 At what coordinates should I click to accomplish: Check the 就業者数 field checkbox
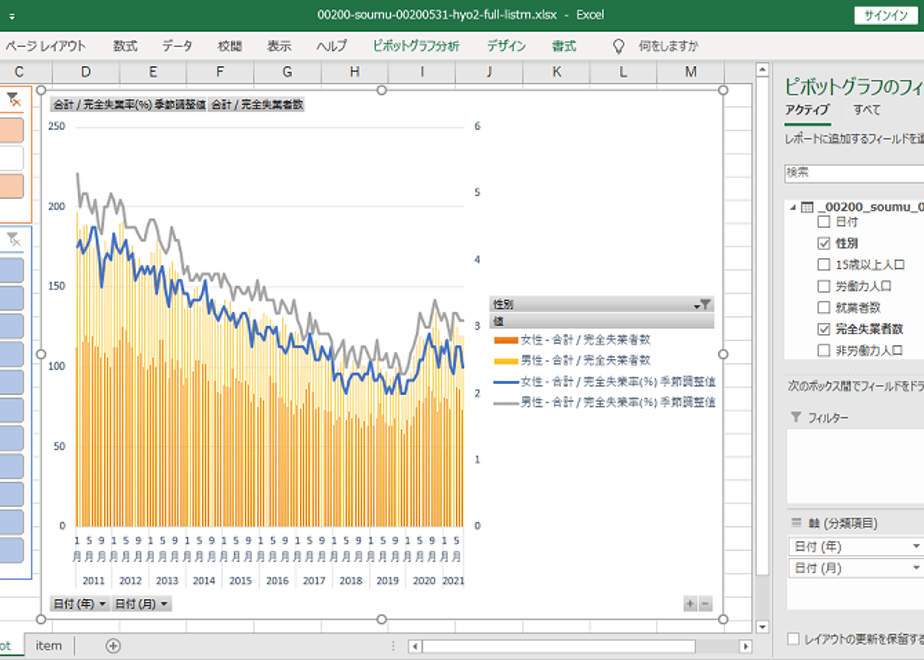tap(824, 308)
